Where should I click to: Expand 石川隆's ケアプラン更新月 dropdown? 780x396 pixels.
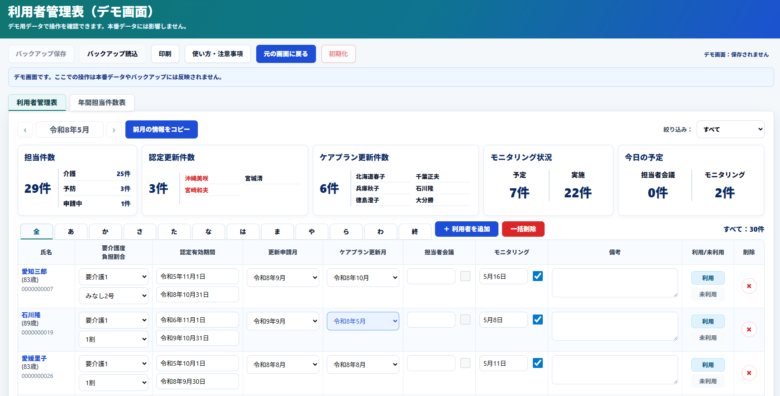(363, 321)
